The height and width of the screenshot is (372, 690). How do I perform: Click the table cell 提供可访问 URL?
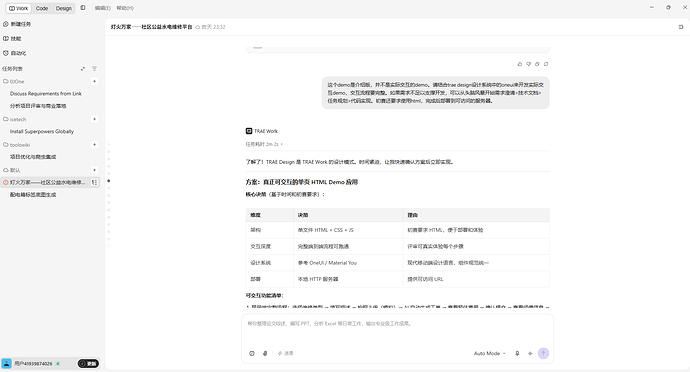(425, 279)
